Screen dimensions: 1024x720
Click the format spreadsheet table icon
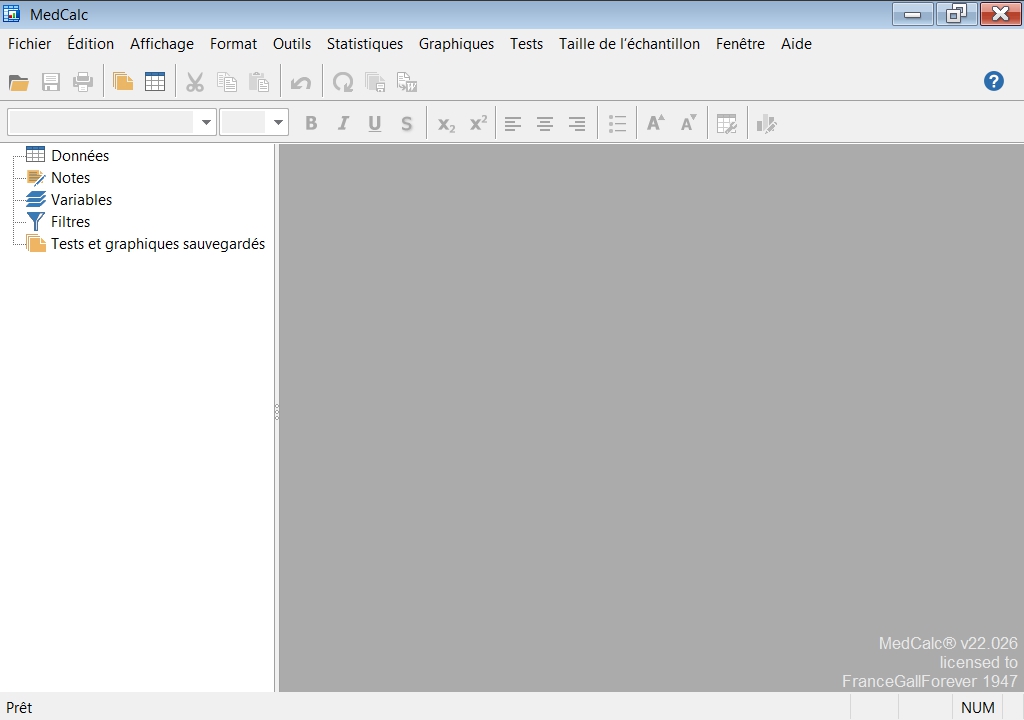(726, 123)
